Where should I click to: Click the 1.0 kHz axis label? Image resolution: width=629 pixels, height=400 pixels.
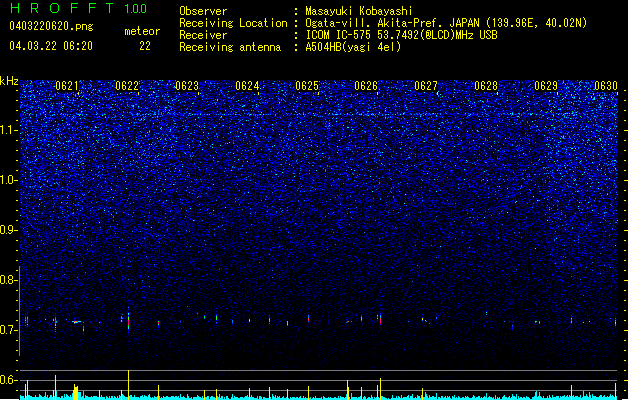click(9, 181)
